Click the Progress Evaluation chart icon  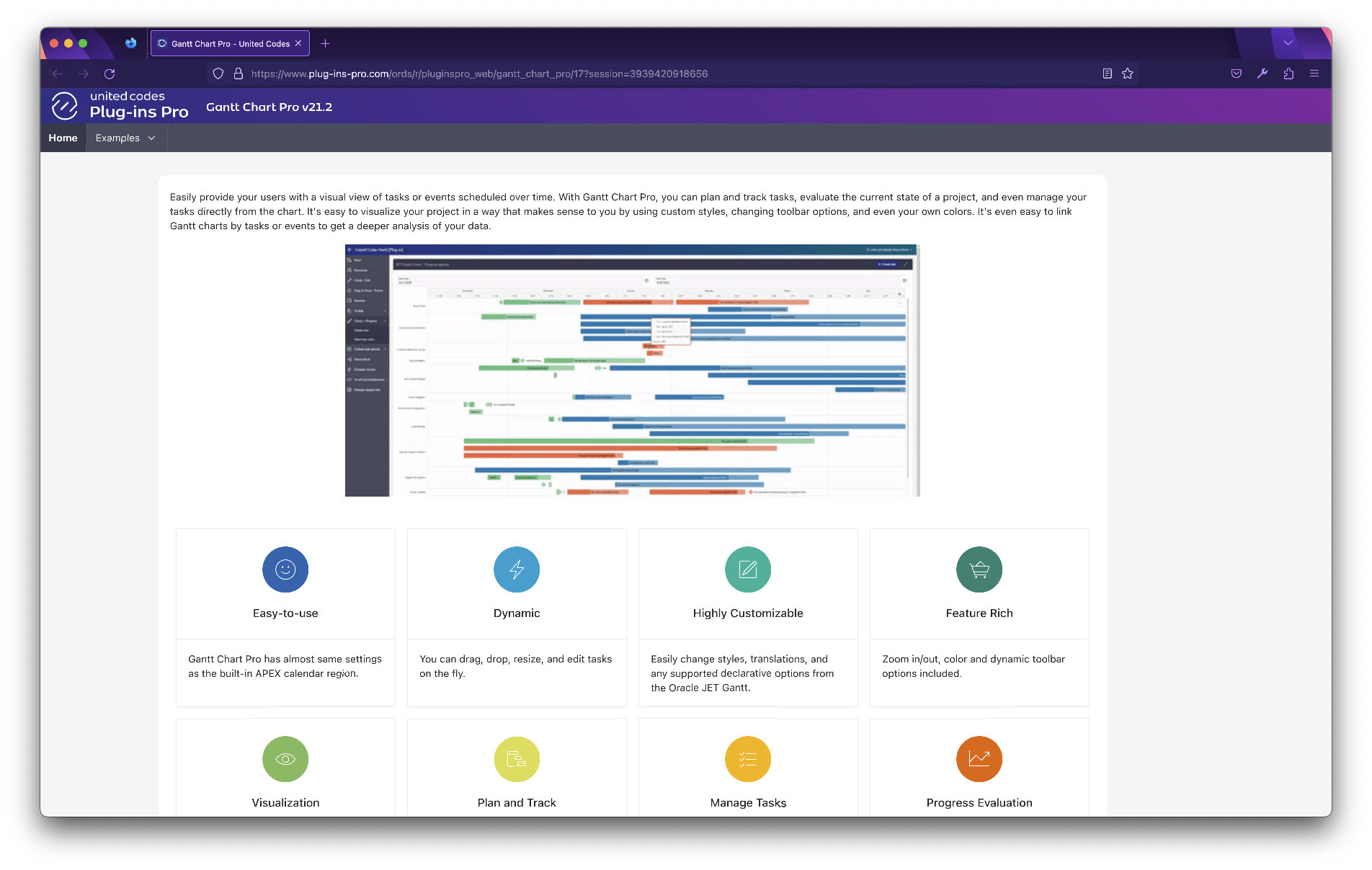(x=979, y=759)
